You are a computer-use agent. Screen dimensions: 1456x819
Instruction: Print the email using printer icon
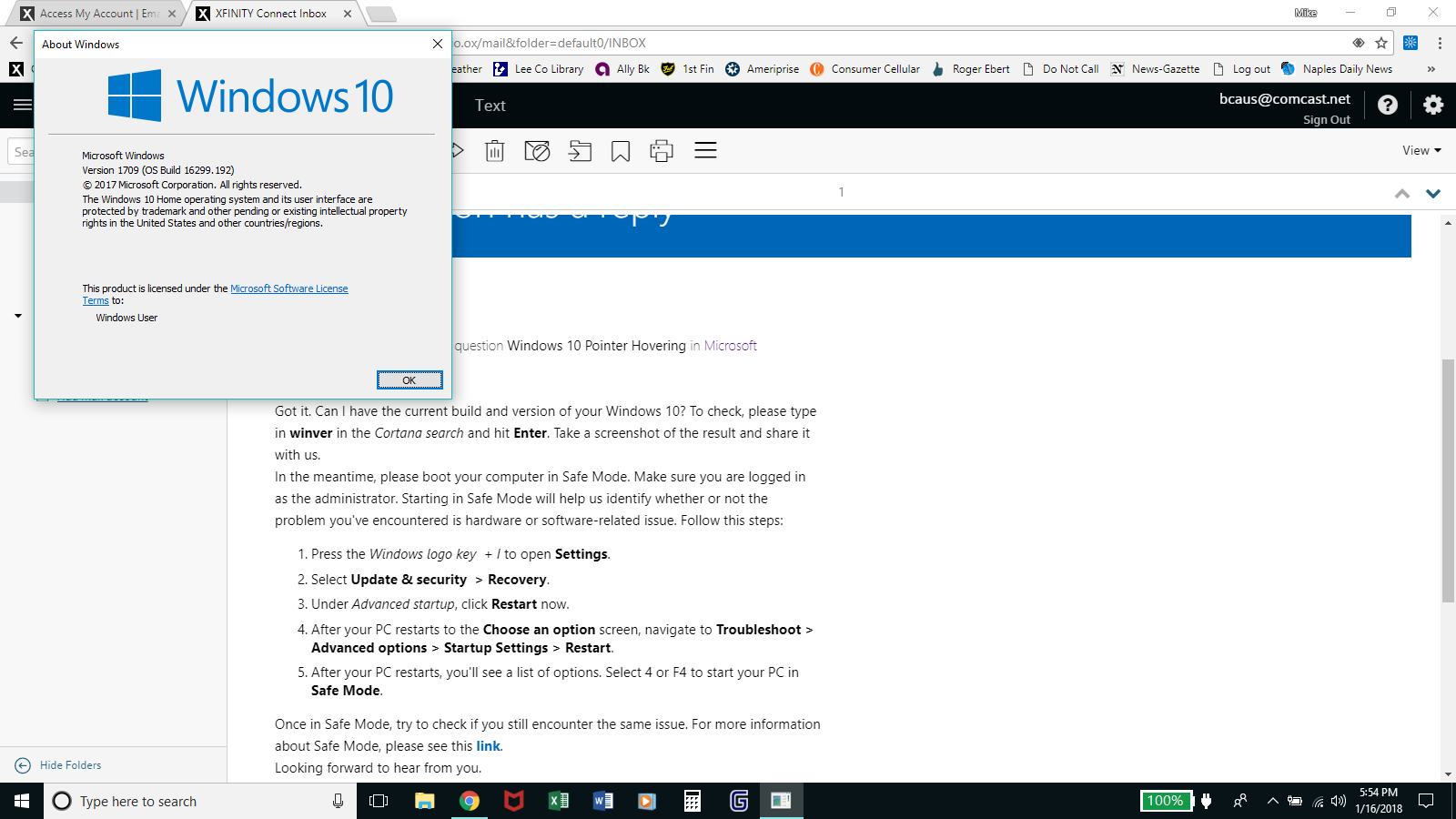662,151
